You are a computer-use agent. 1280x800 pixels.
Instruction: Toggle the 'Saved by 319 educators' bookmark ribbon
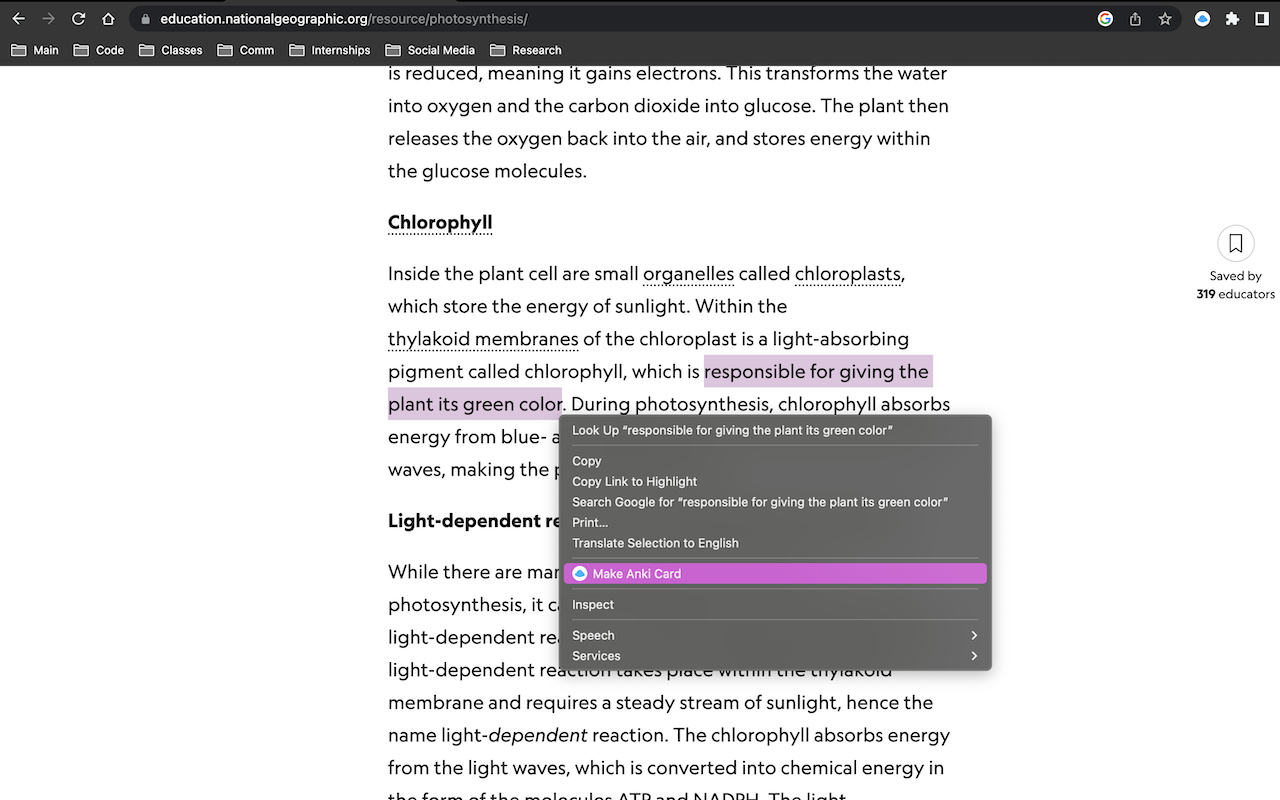pyautogui.click(x=1236, y=243)
